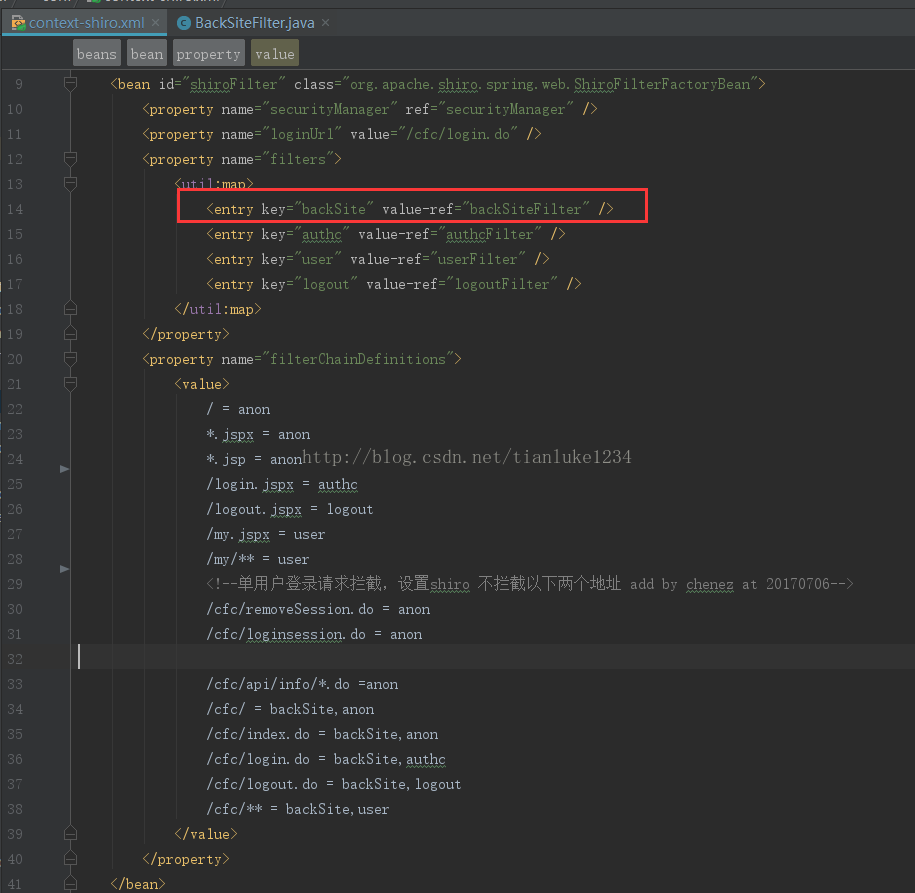Close the BackSiteFilter.java tab
Screen dimensions: 915x893
coord(326,23)
